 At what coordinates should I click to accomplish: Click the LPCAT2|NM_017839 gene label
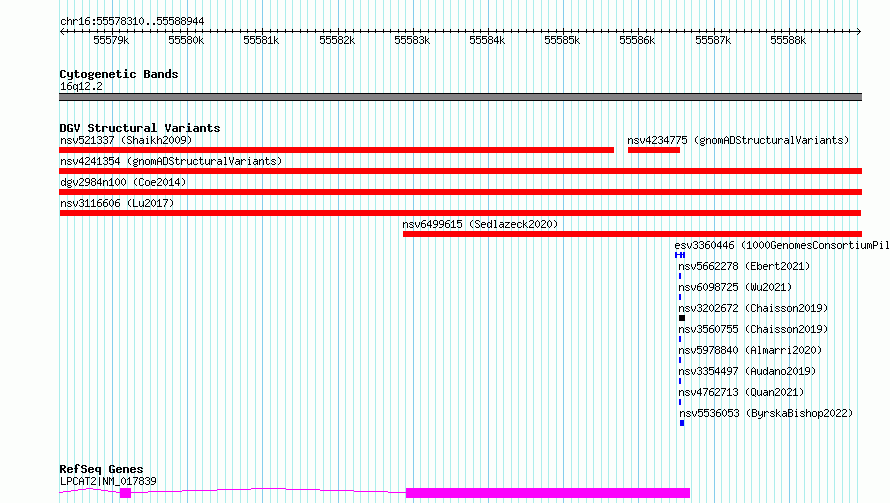[108, 481]
